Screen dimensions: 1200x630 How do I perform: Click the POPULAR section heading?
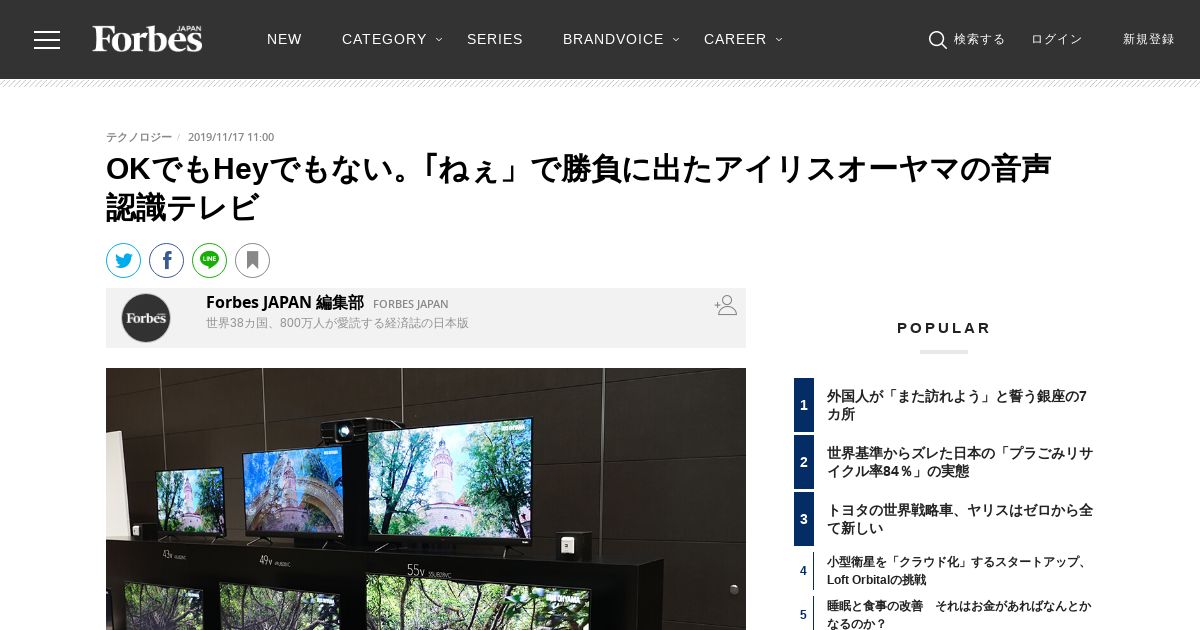[944, 328]
